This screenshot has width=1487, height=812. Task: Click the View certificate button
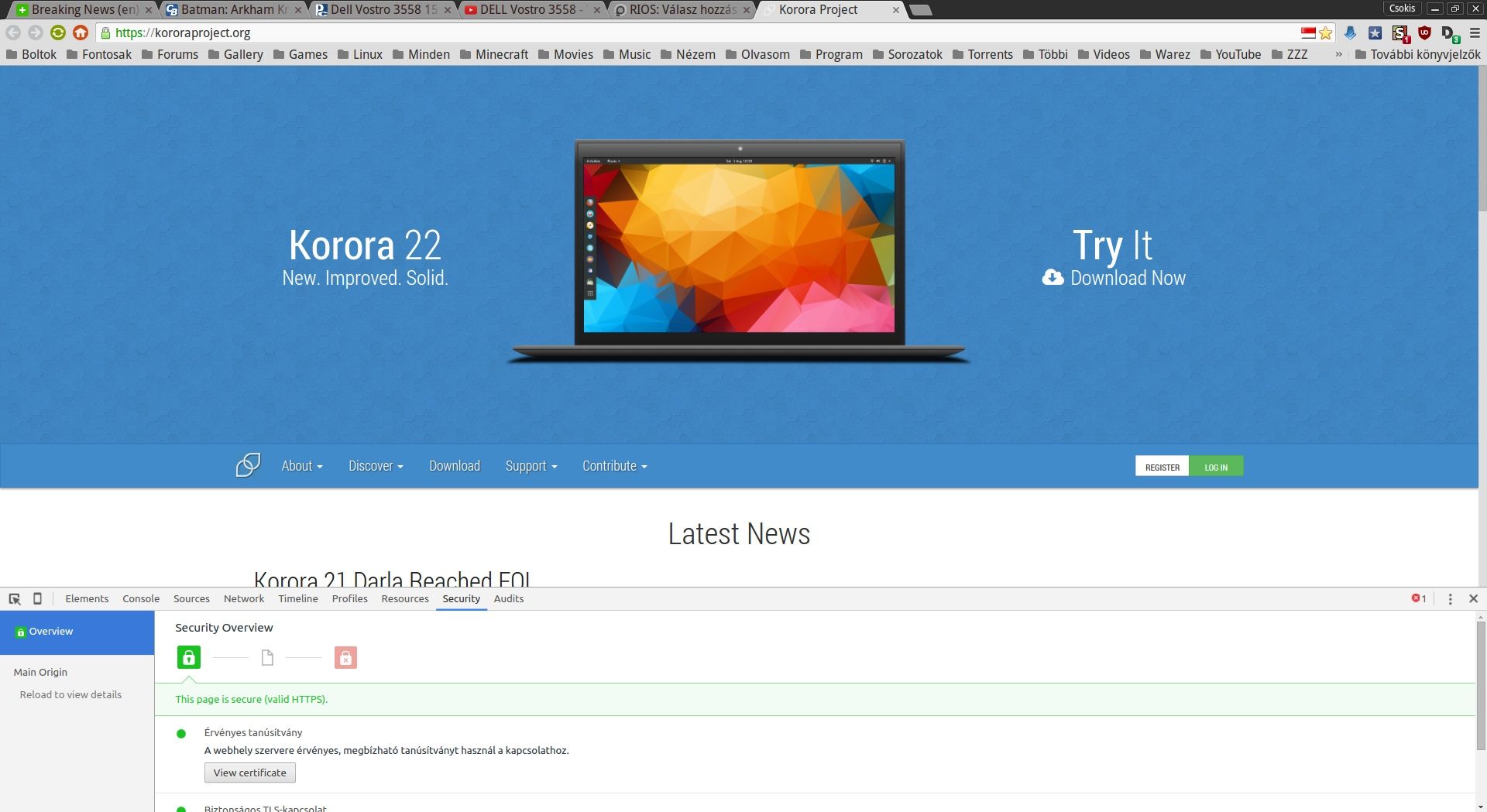point(250,773)
